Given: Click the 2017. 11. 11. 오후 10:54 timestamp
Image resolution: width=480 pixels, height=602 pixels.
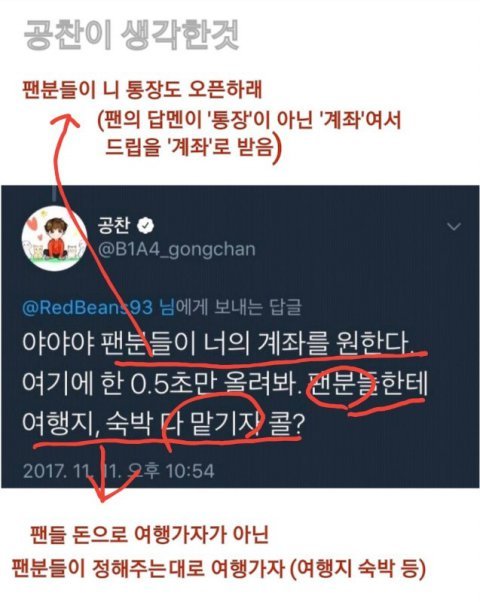Looking at the screenshot, I should 119,471.
